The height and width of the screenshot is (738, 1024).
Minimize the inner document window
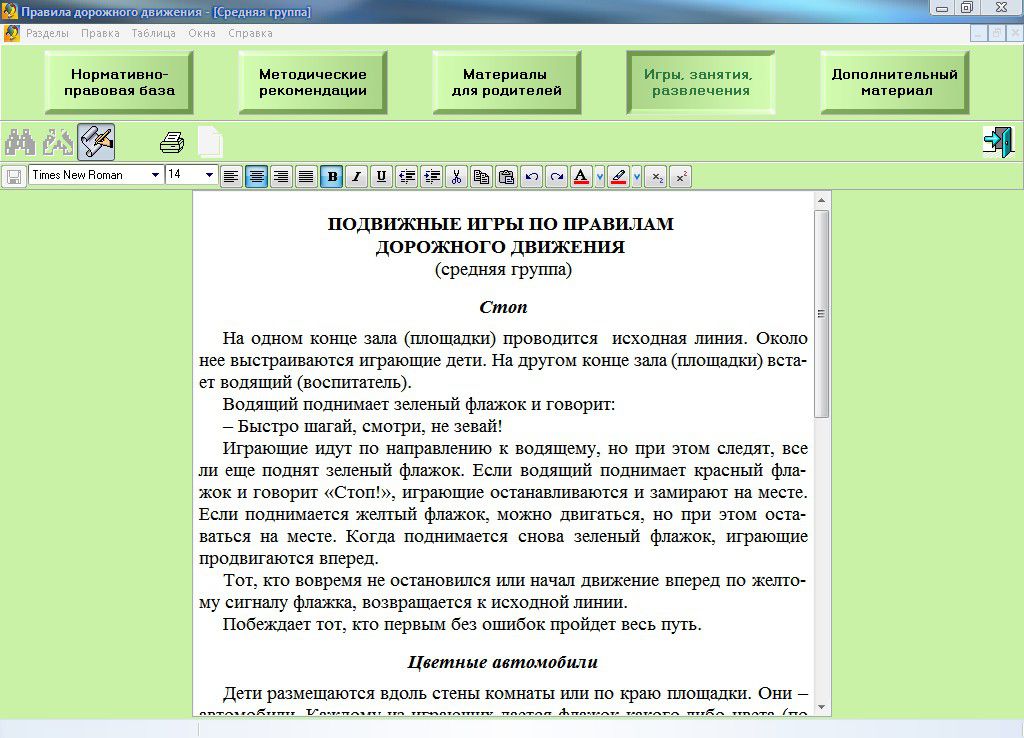978,34
